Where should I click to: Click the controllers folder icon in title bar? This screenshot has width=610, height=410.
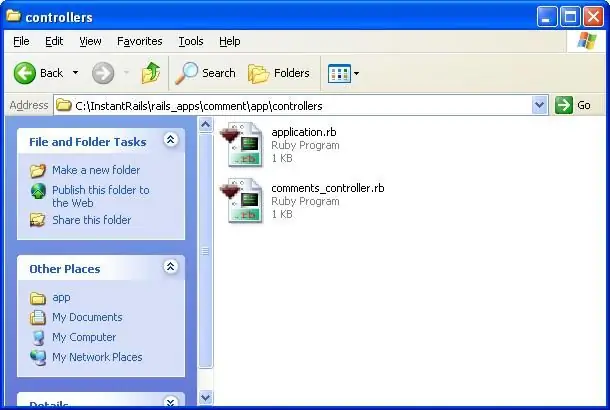tap(14, 16)
